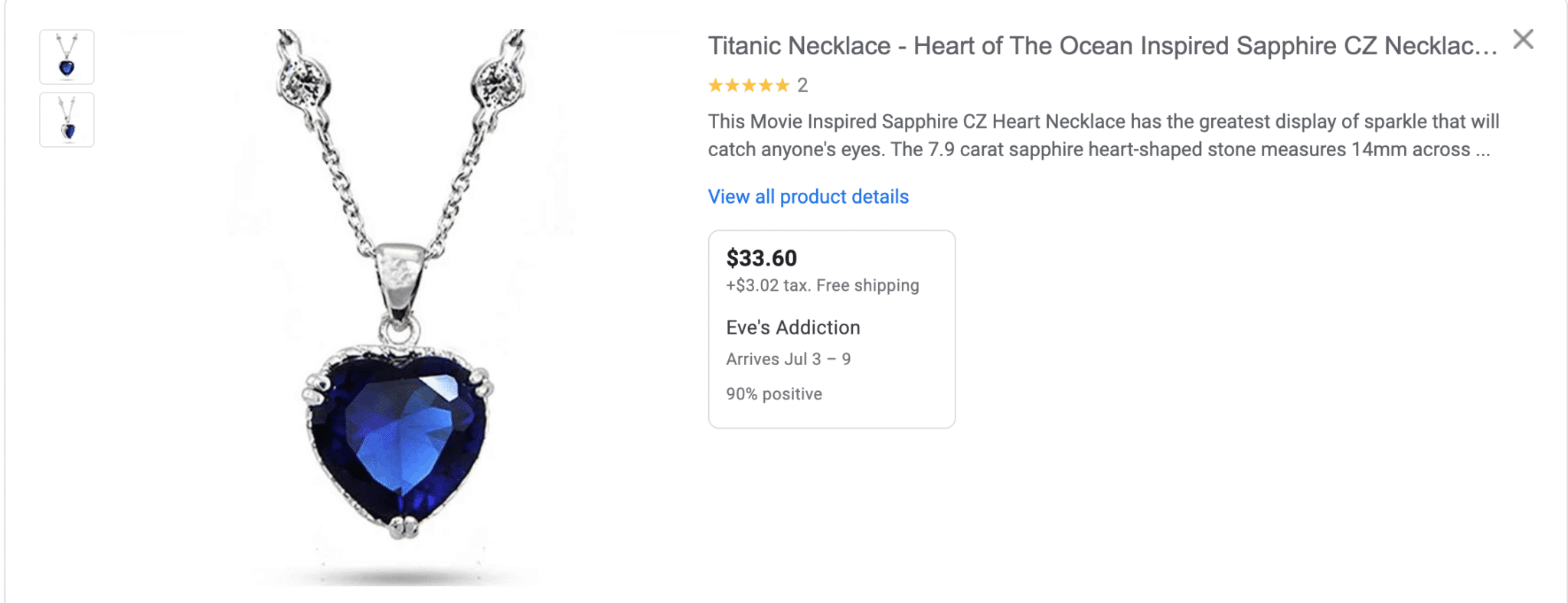The width and height of the screenshot is (1568, 603).
Task: Click the large necklace product image
Action: click(398, 306)
